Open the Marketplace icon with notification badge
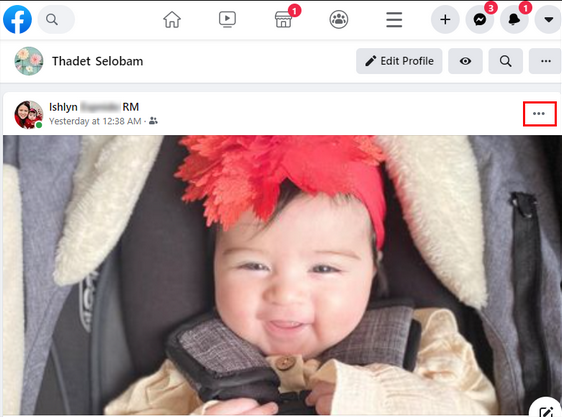This screenshot has width=562, height=417. (x=284, y=19)
